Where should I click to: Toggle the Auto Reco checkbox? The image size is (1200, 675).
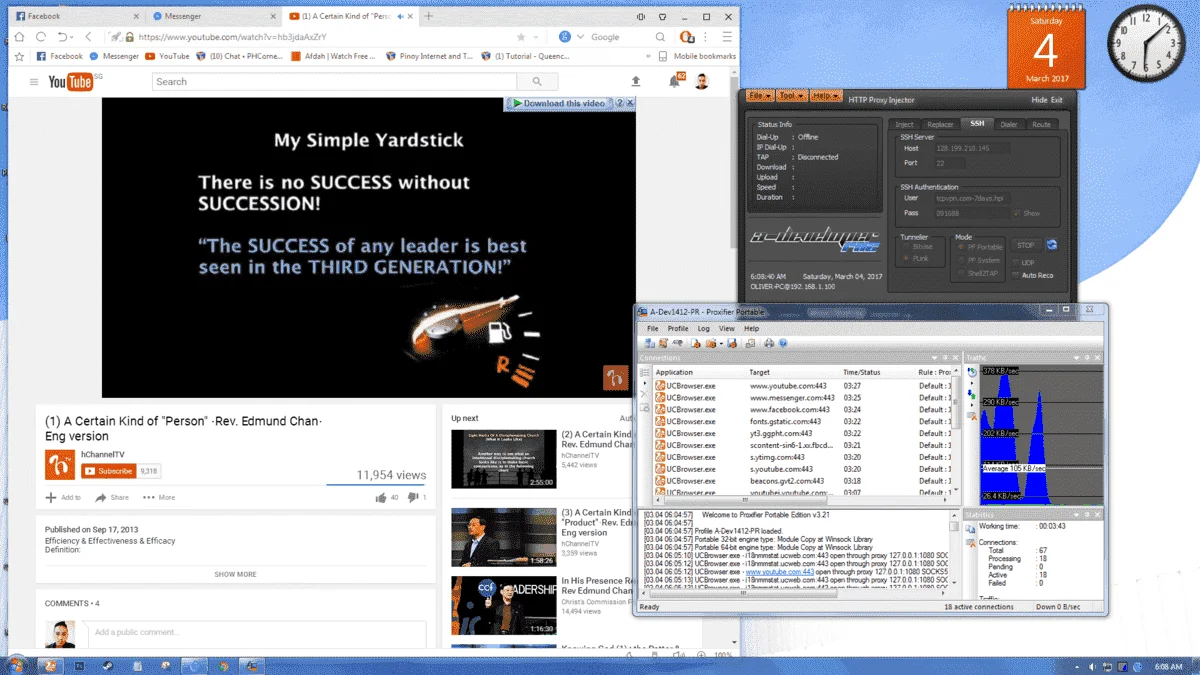tap(1017, 275)
